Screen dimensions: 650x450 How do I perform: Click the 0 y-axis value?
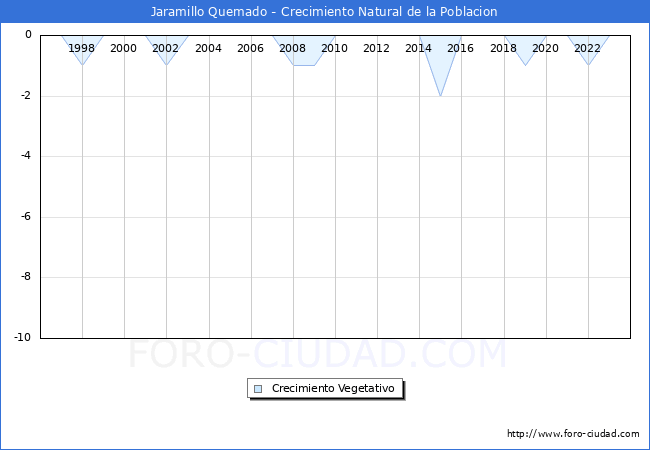click(x=28, y=35)
